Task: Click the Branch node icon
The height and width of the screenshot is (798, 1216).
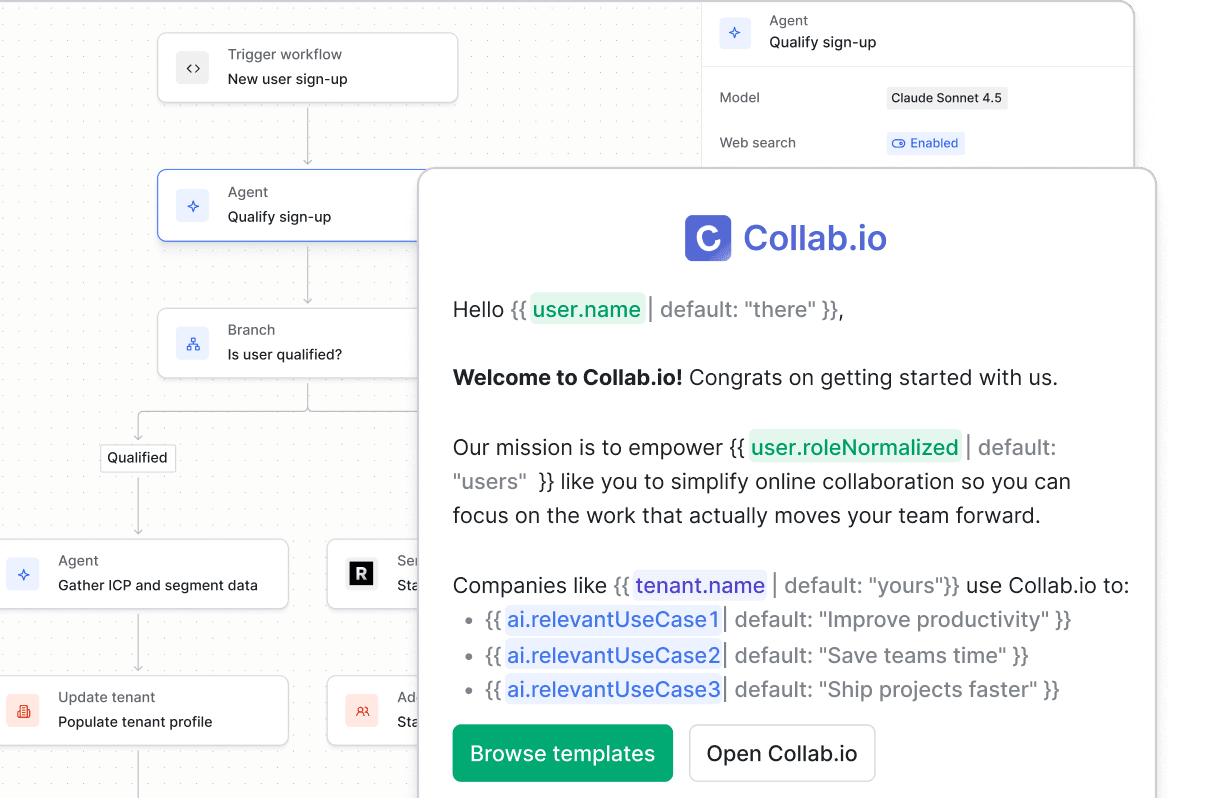Action: coord(193,343)
